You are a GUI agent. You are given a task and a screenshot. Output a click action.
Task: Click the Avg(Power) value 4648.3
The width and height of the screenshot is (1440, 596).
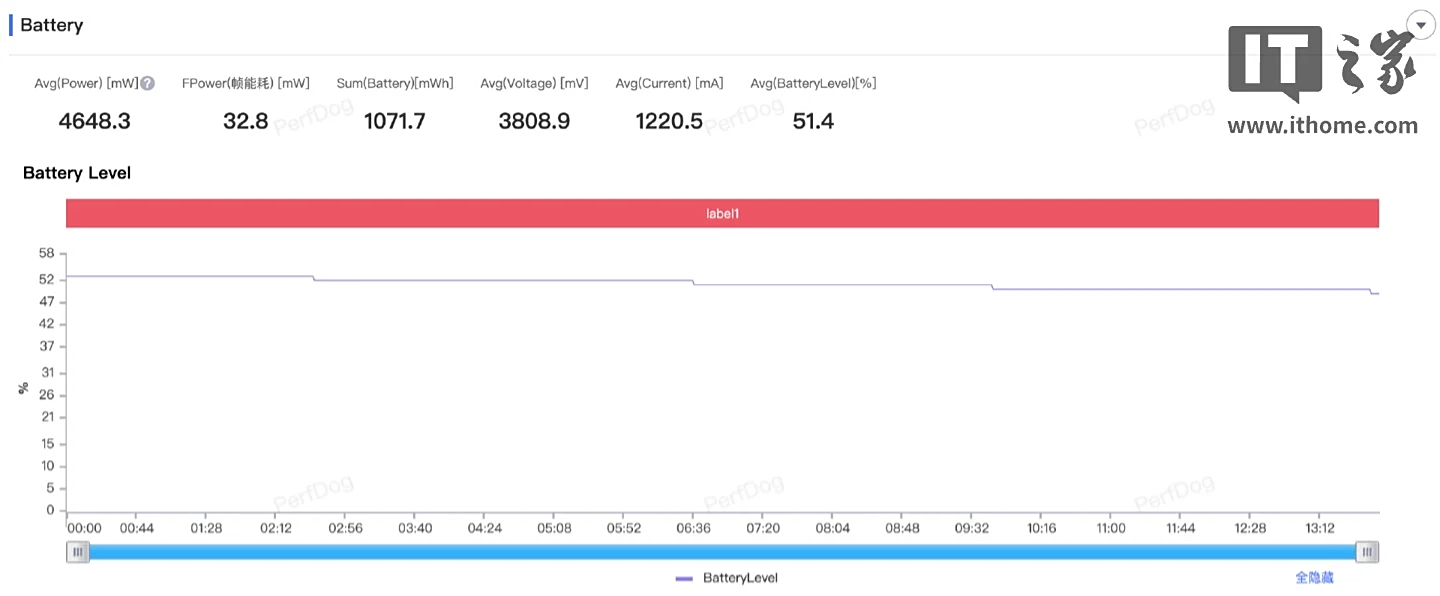click(94, 122)
